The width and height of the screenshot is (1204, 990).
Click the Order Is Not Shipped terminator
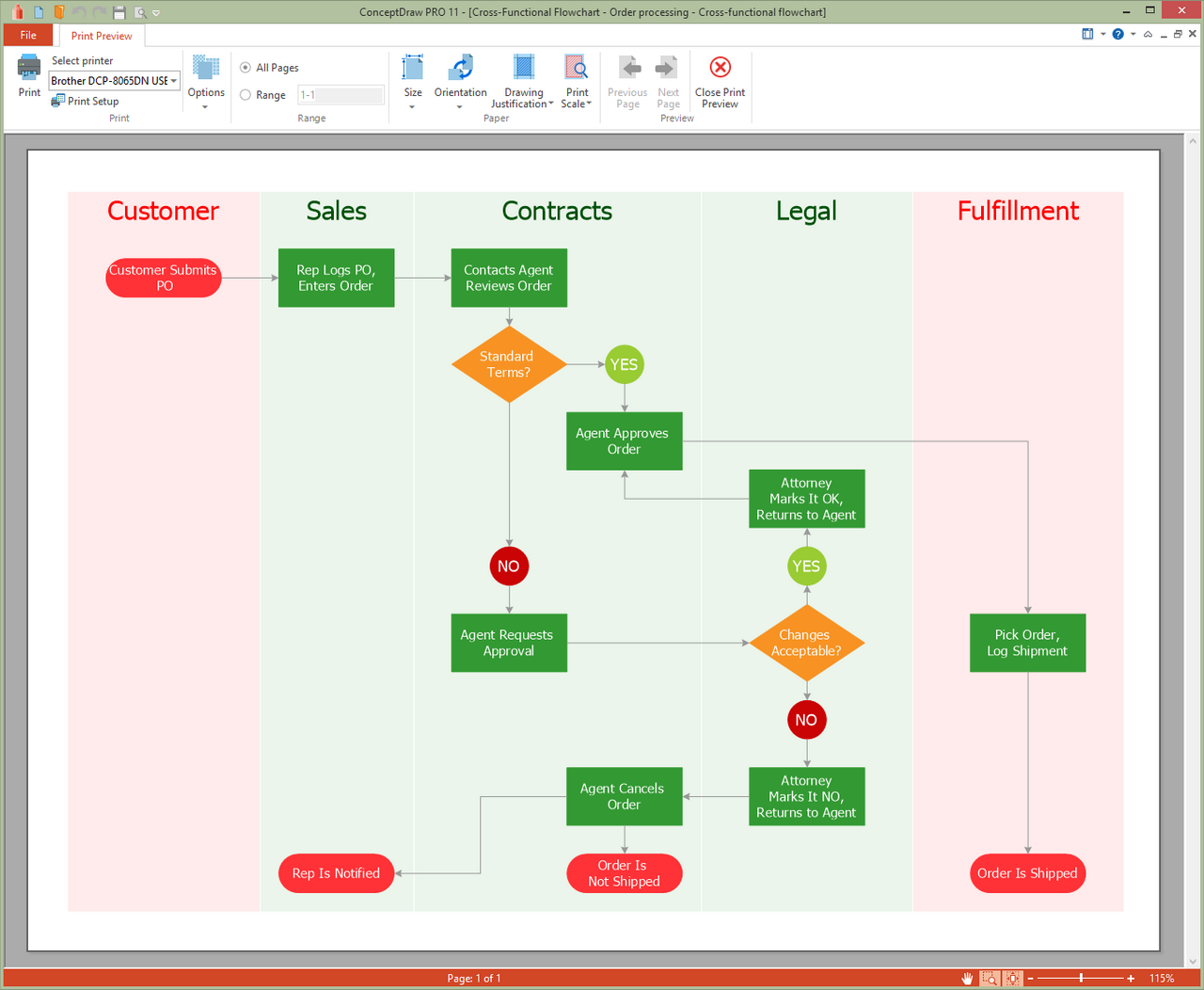click(624, 873)
